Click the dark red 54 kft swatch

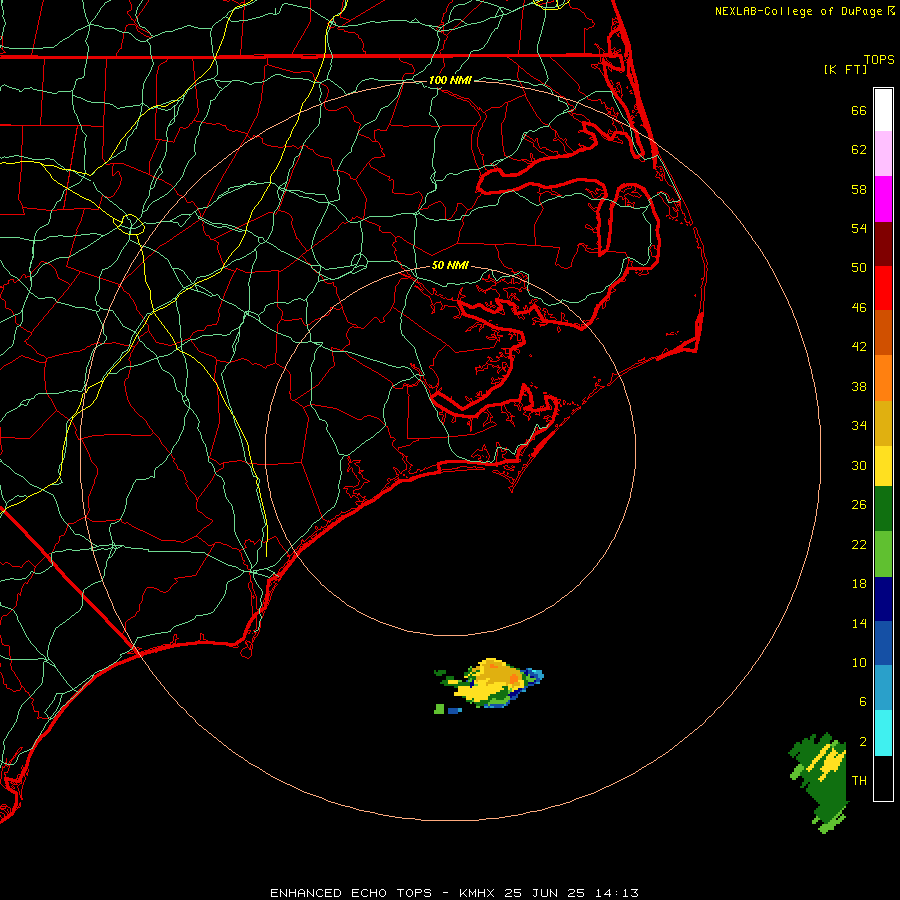point(883,243)
